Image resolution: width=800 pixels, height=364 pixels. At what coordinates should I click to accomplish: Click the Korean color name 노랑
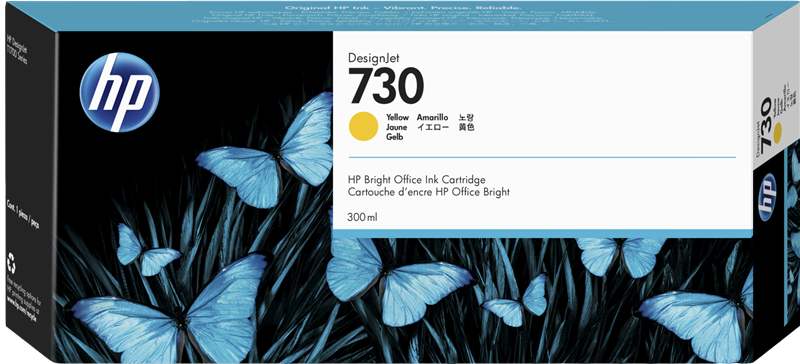(467, 117)
